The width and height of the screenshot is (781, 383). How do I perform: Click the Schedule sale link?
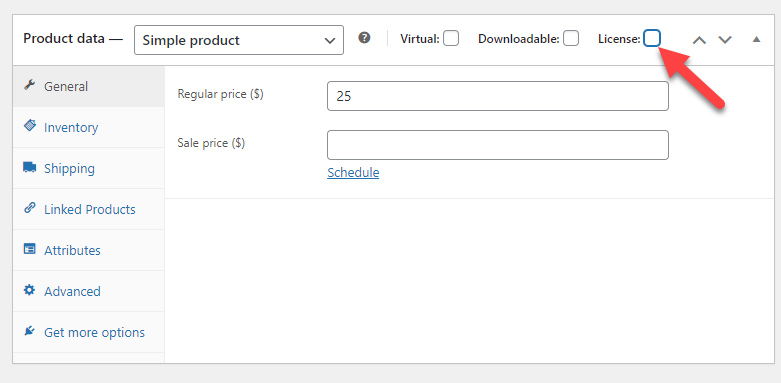click(353, 172)
